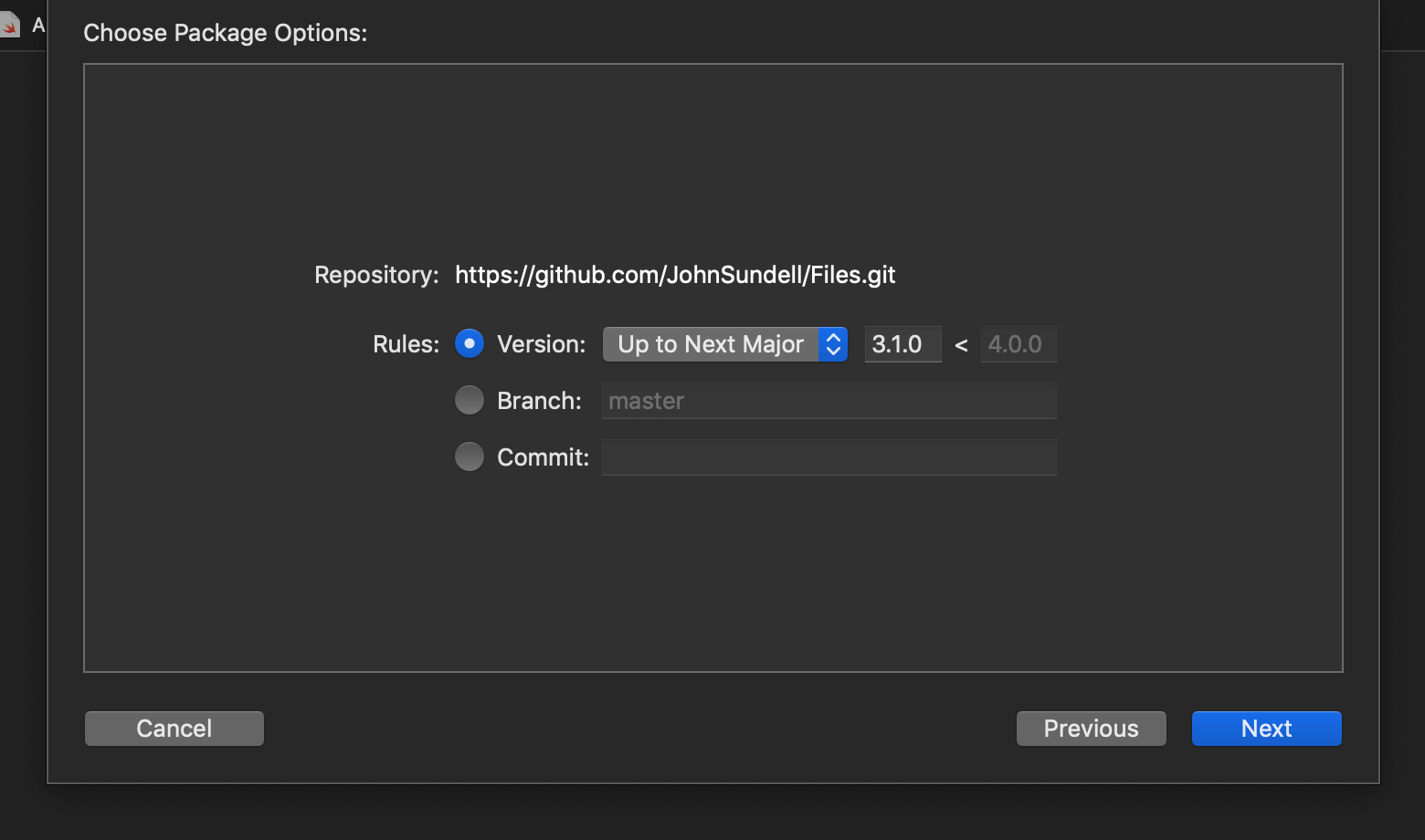Viewport: 1425px width, 840px height.
Task: Proceed with the Next button
Action: tap(1266, 729)
